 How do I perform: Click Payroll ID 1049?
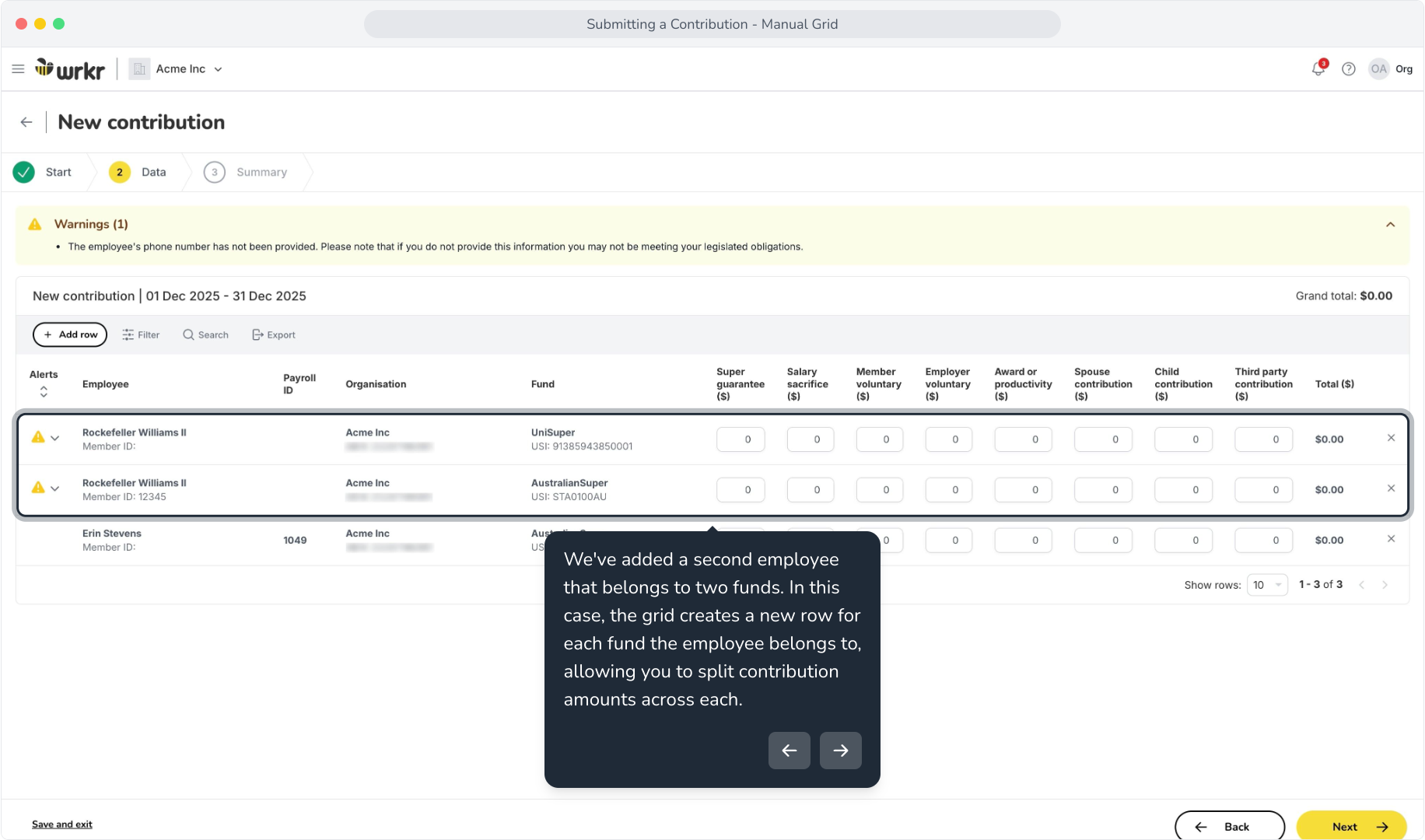click(x=295, y=541)
